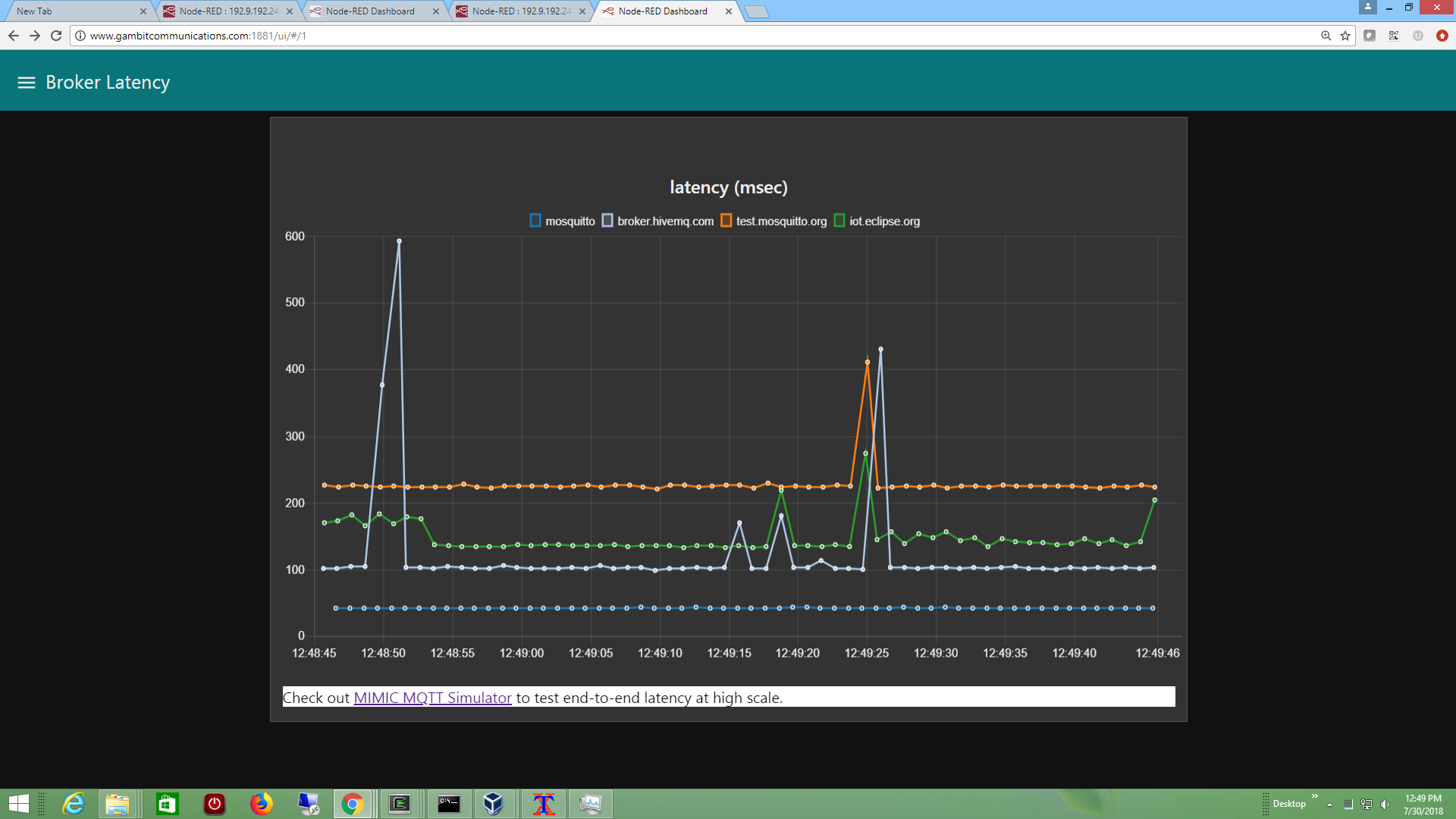The width and height of the screenshot is (1456, 819).
Task: Open the volume speaker tray icon
Action: (x=1385, y=805)
